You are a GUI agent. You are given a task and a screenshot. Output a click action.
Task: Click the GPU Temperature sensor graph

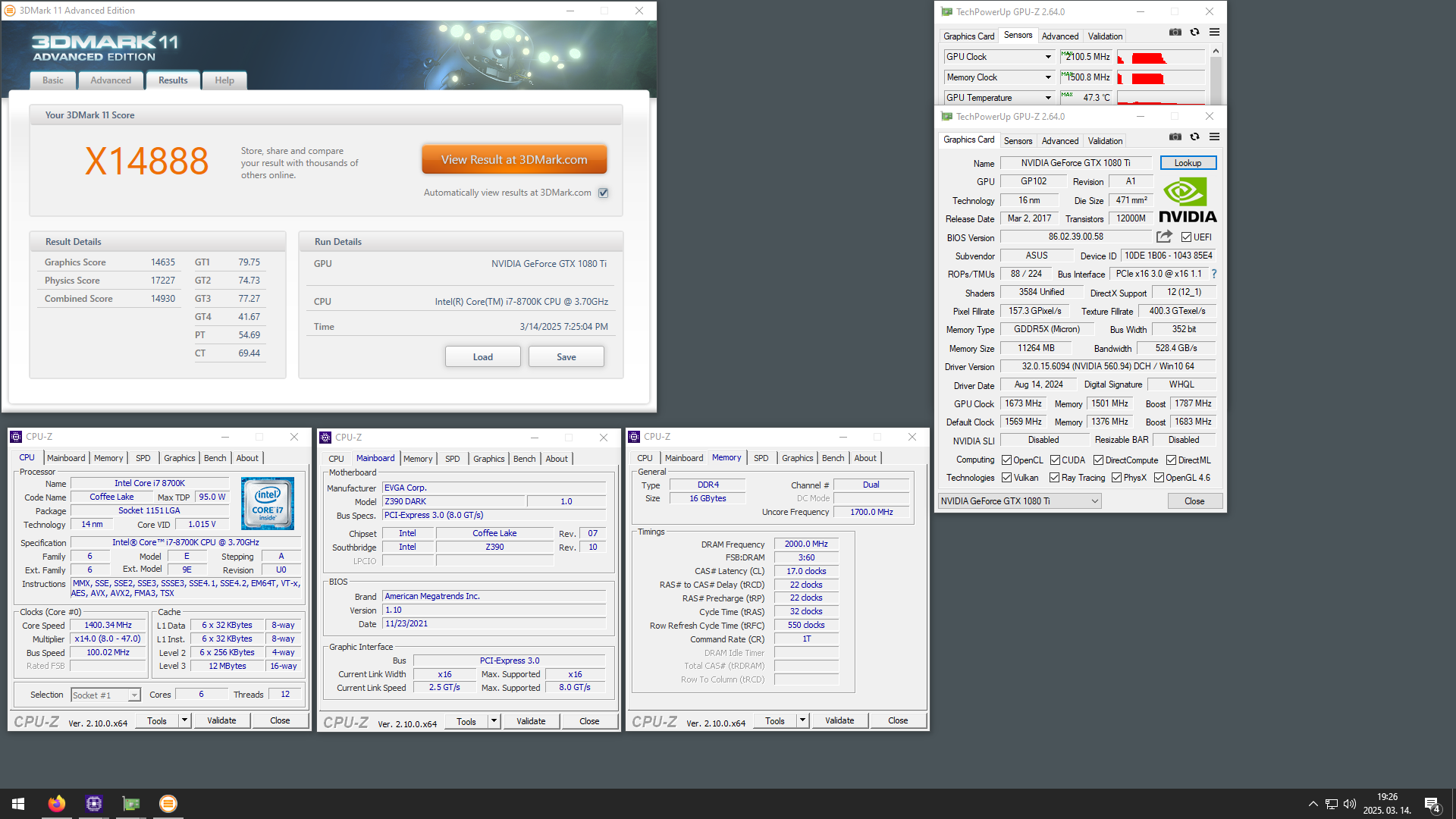[1161, 98]
